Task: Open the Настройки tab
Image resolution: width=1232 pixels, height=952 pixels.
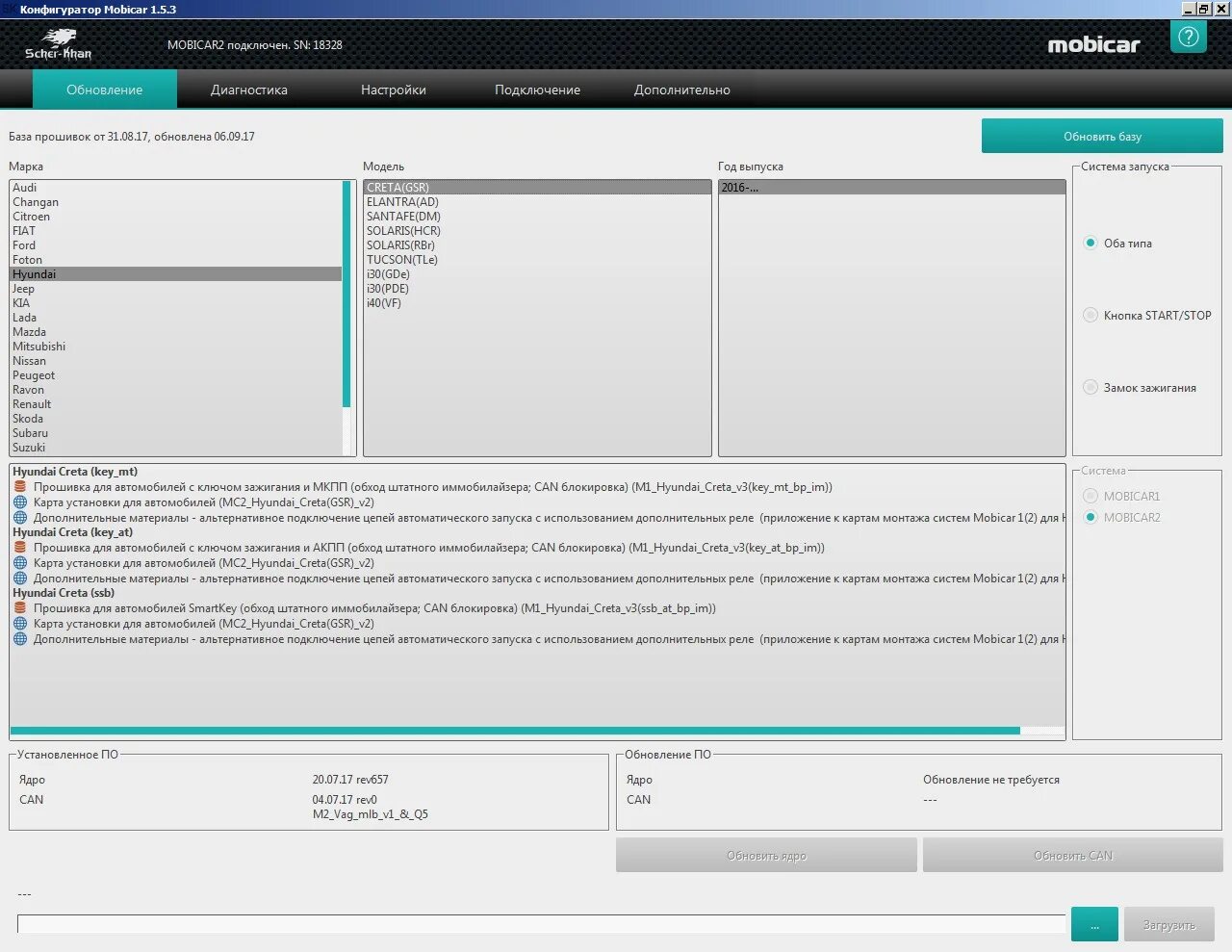Action: point(394,90)
